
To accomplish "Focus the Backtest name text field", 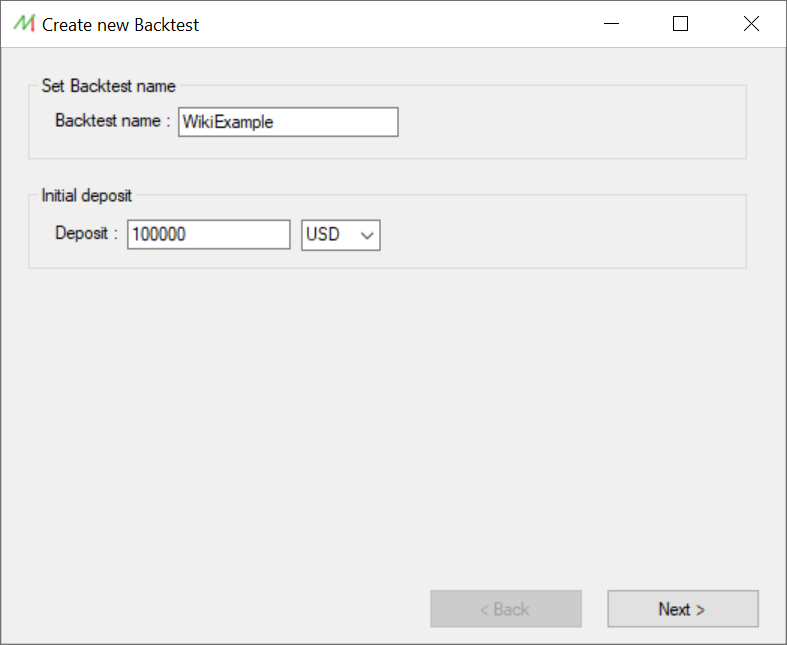I will [x=288, y=122].
